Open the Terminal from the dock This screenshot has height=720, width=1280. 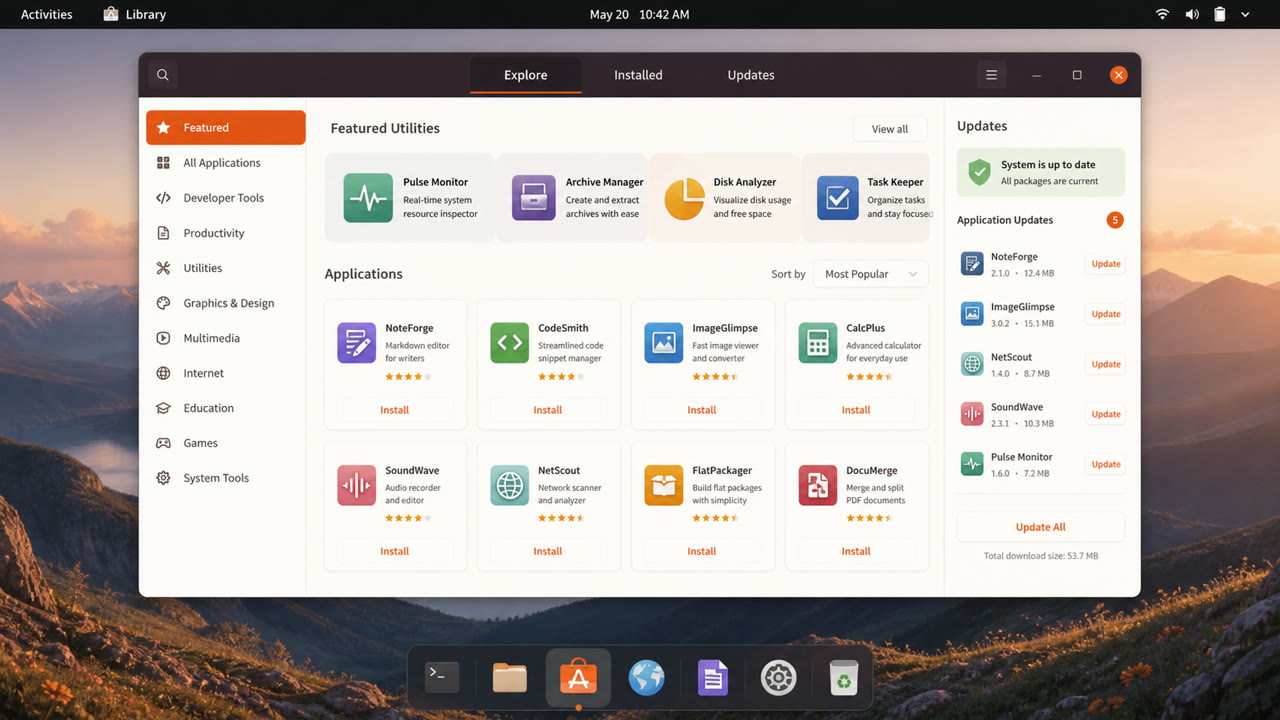point(442,677)
